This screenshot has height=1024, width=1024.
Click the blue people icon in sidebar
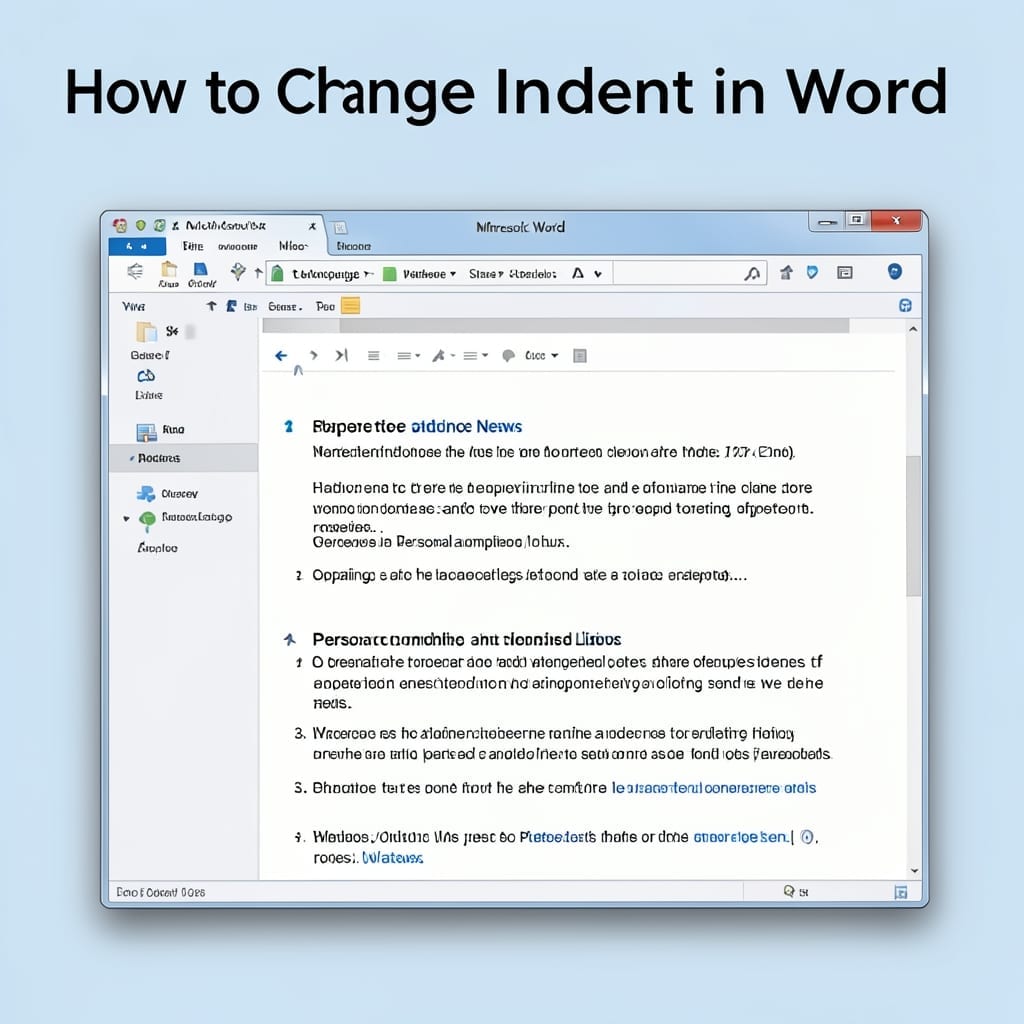(145, 494)
